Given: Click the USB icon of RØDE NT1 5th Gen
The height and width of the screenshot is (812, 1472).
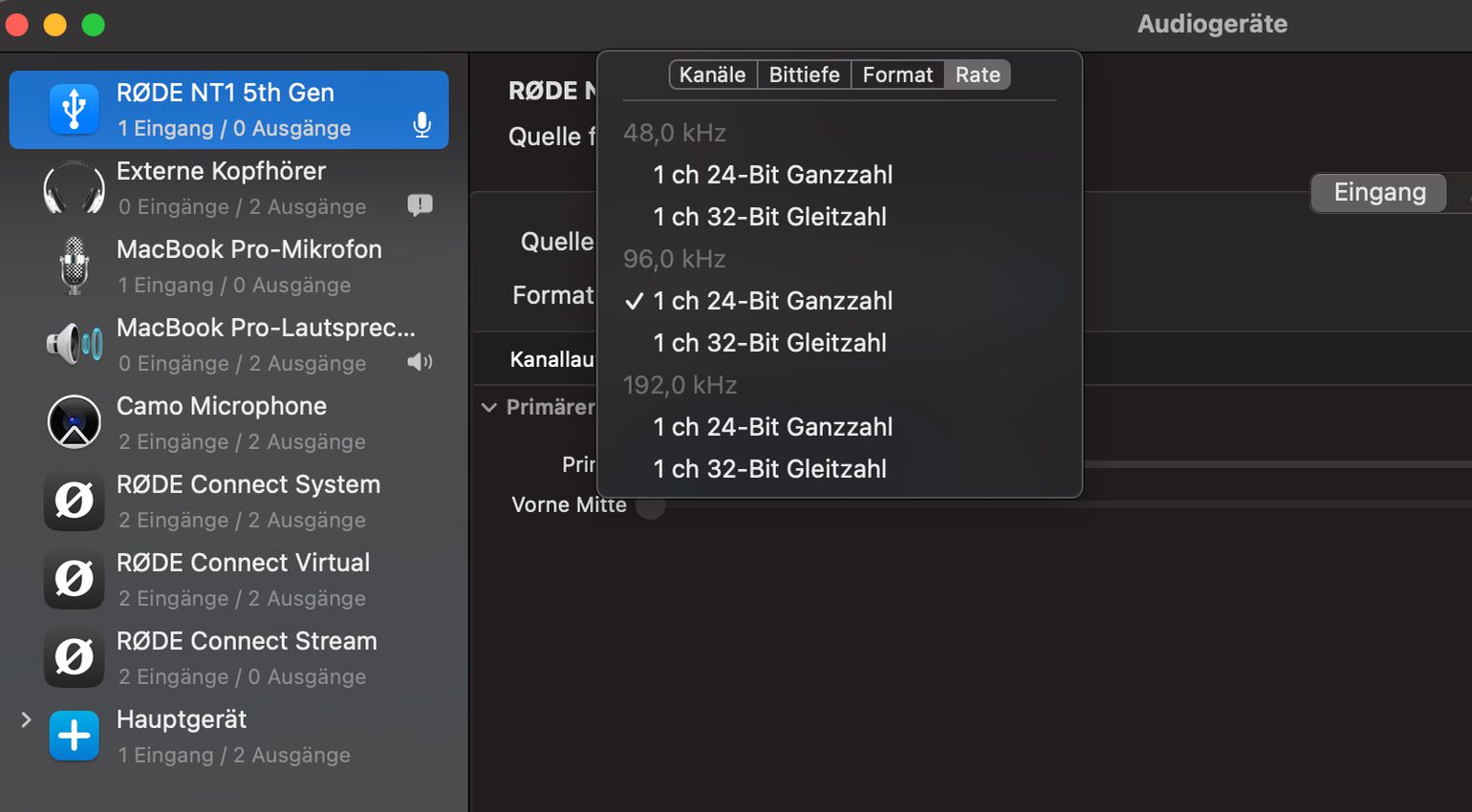Looking at the screenshot, I should pos(75,110).
